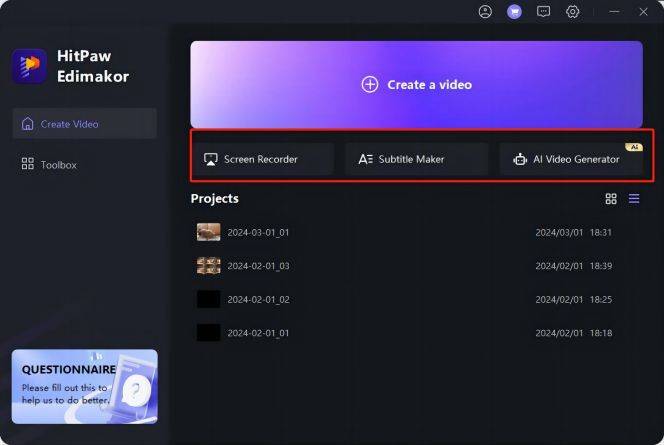Open project named 2024-02-01_01
The image size is (664, 445).
[258, 333]
